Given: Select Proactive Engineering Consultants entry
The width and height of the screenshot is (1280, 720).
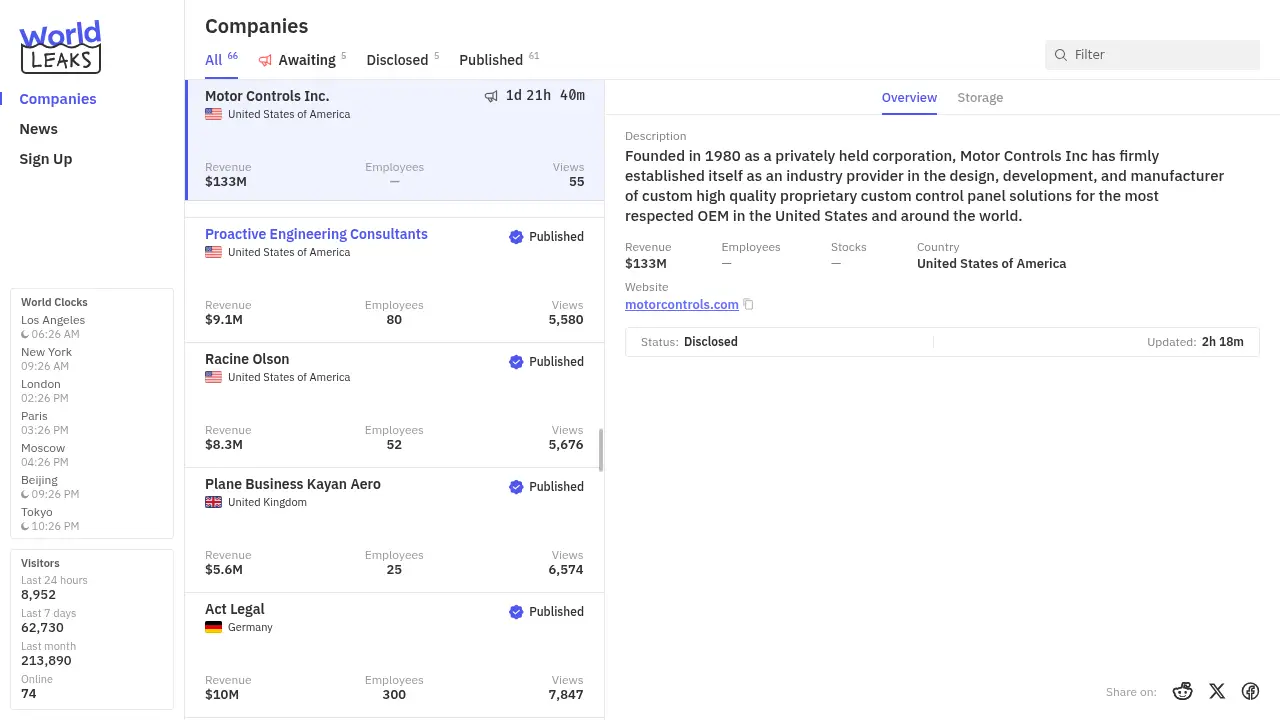Looking at the screenshot, I should 316,234.
